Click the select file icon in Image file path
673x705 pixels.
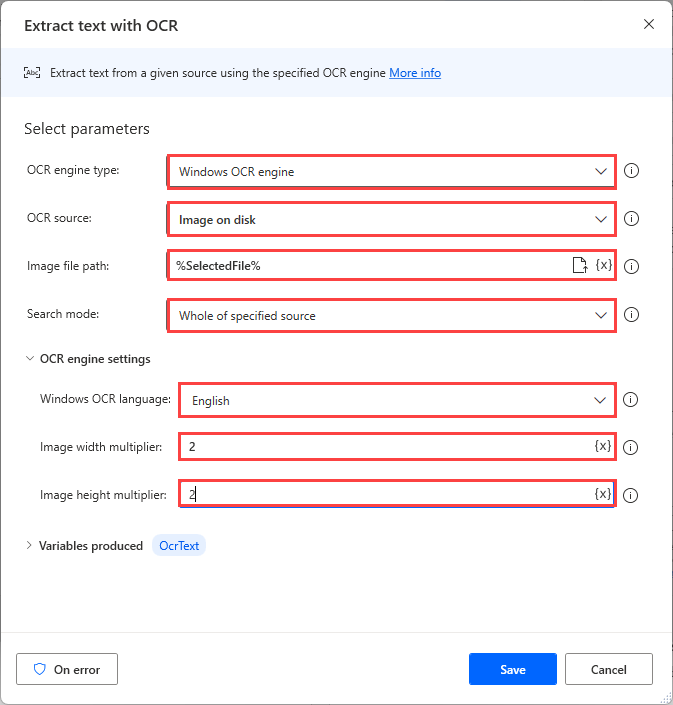(x=578, y=265)
